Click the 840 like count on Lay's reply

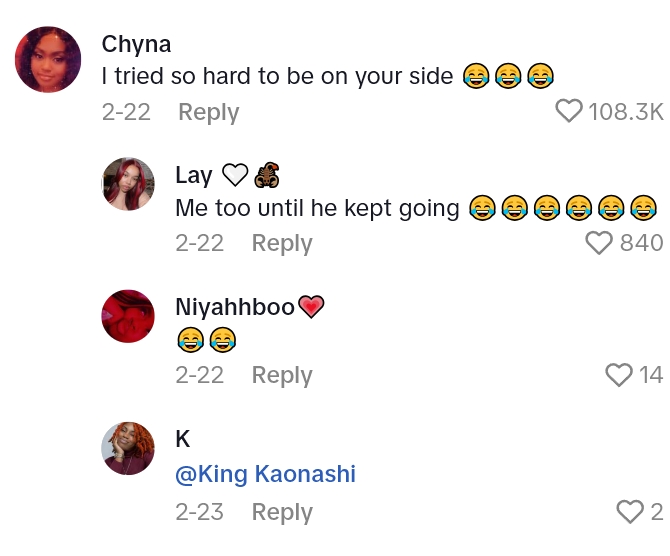coord(641,243)
